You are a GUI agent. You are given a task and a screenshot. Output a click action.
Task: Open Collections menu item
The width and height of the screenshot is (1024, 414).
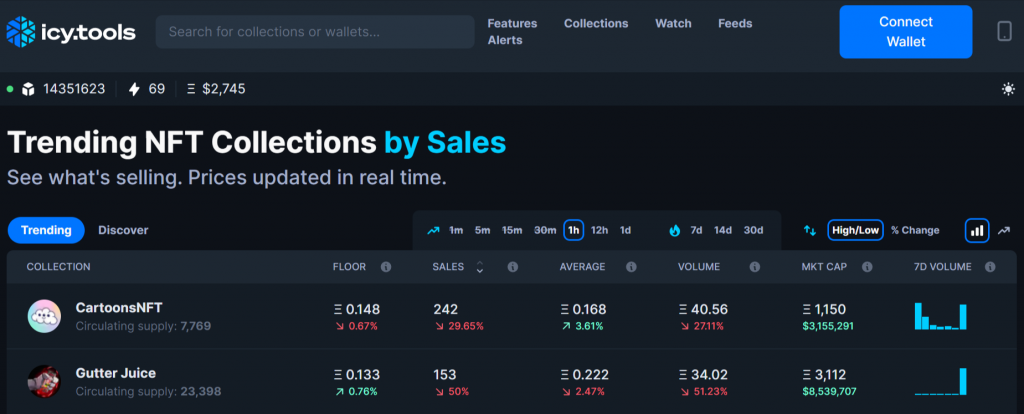click(596, 24)
